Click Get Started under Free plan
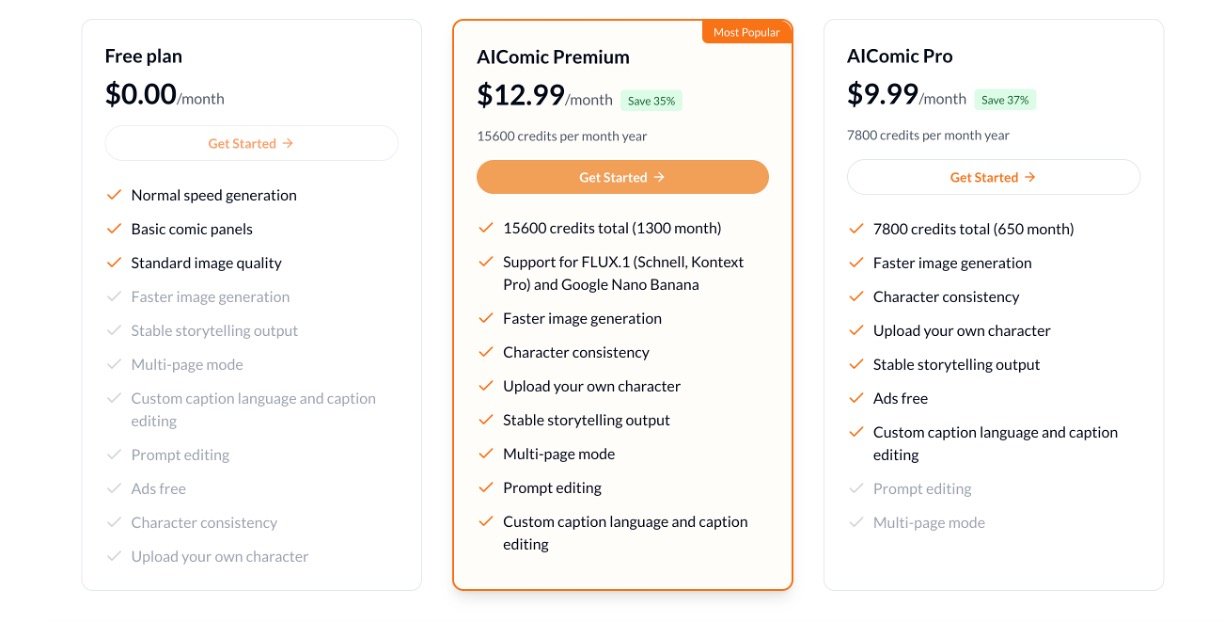The height and width of the screenshot is (622, 1224). pos(251,144)
